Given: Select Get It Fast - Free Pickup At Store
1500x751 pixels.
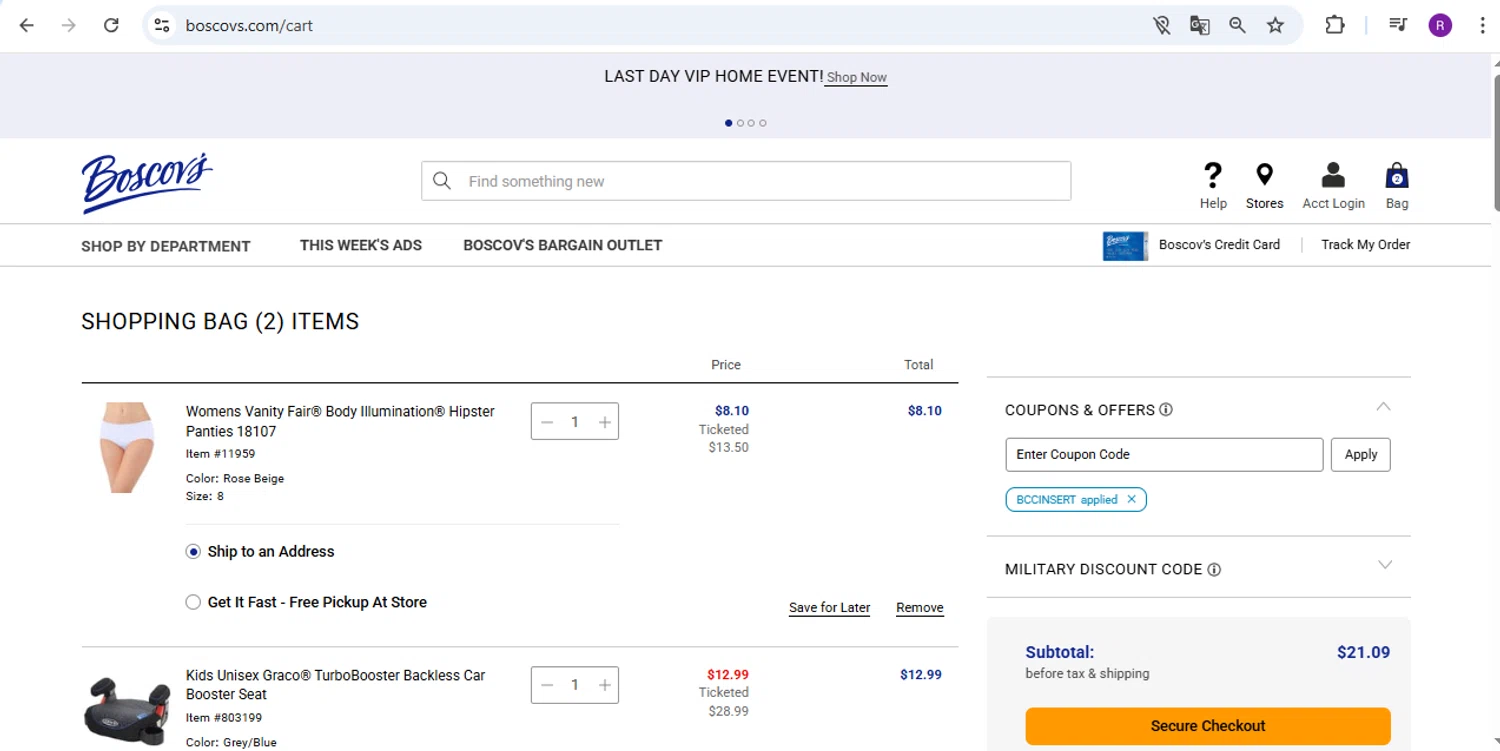Looking at the screenshot, I should pos(193,602).
